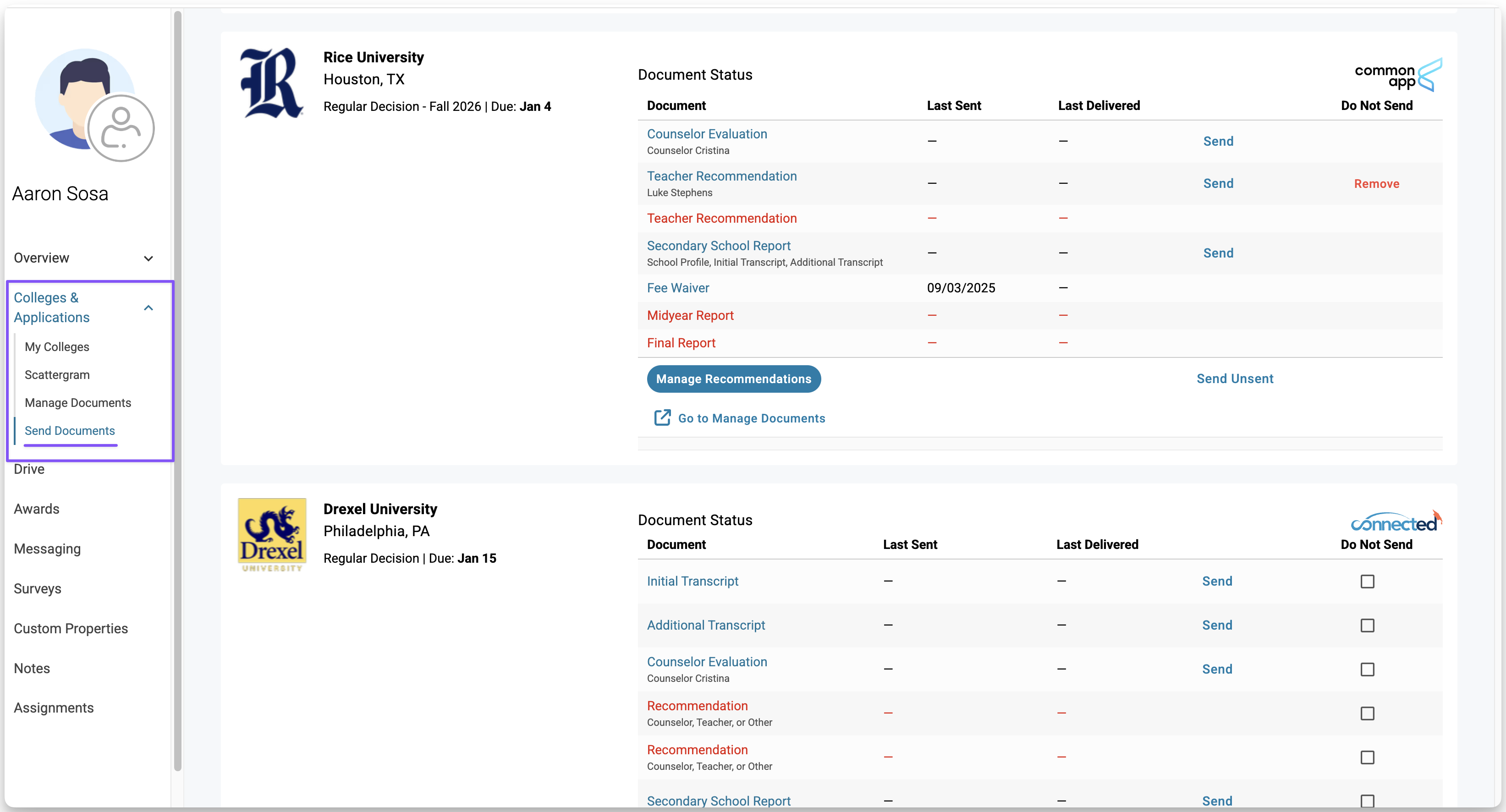Open the Fee Waiver document link
1506x812 pixels.
(x=677, y=288)
